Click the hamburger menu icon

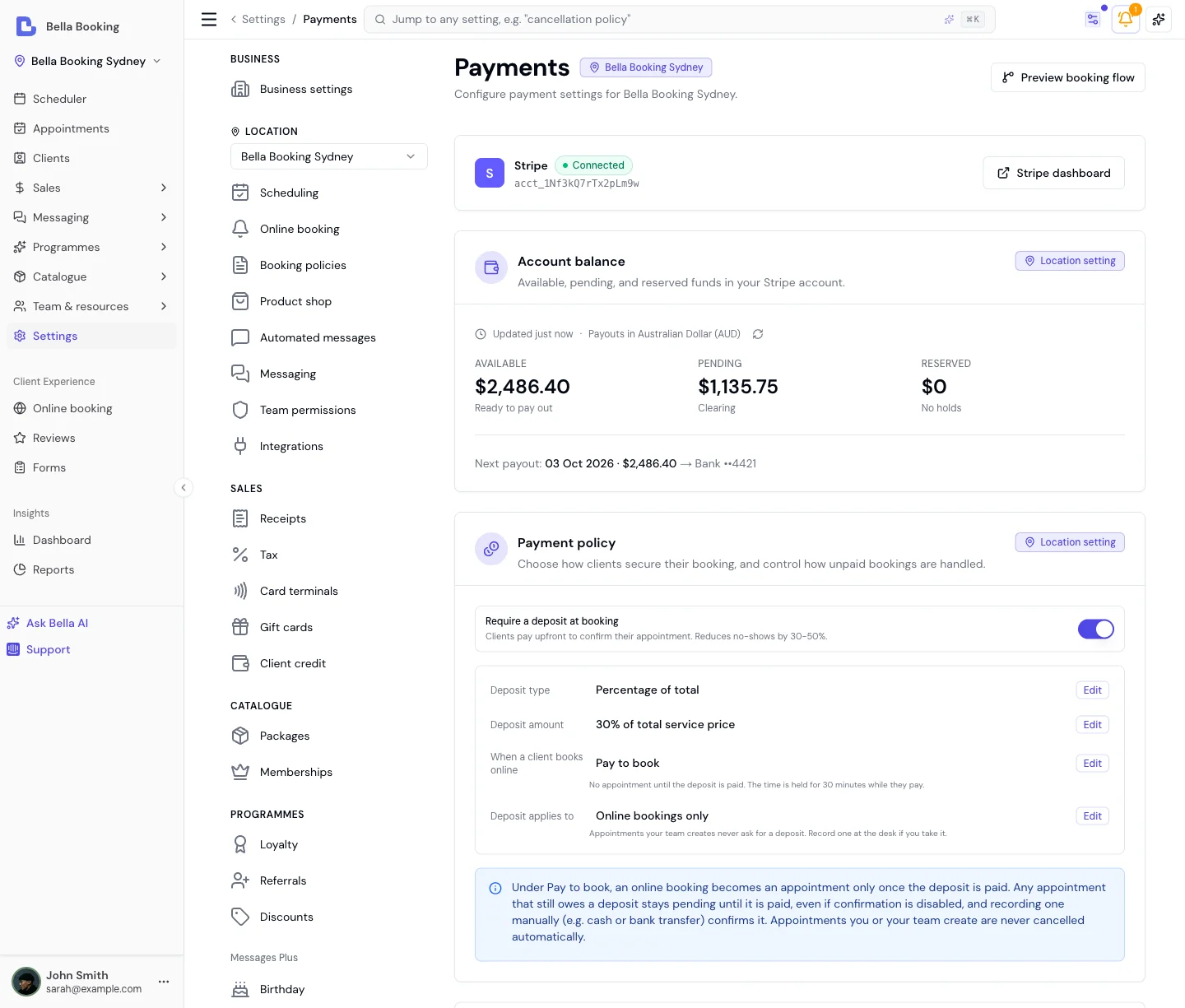click(209, 19)
